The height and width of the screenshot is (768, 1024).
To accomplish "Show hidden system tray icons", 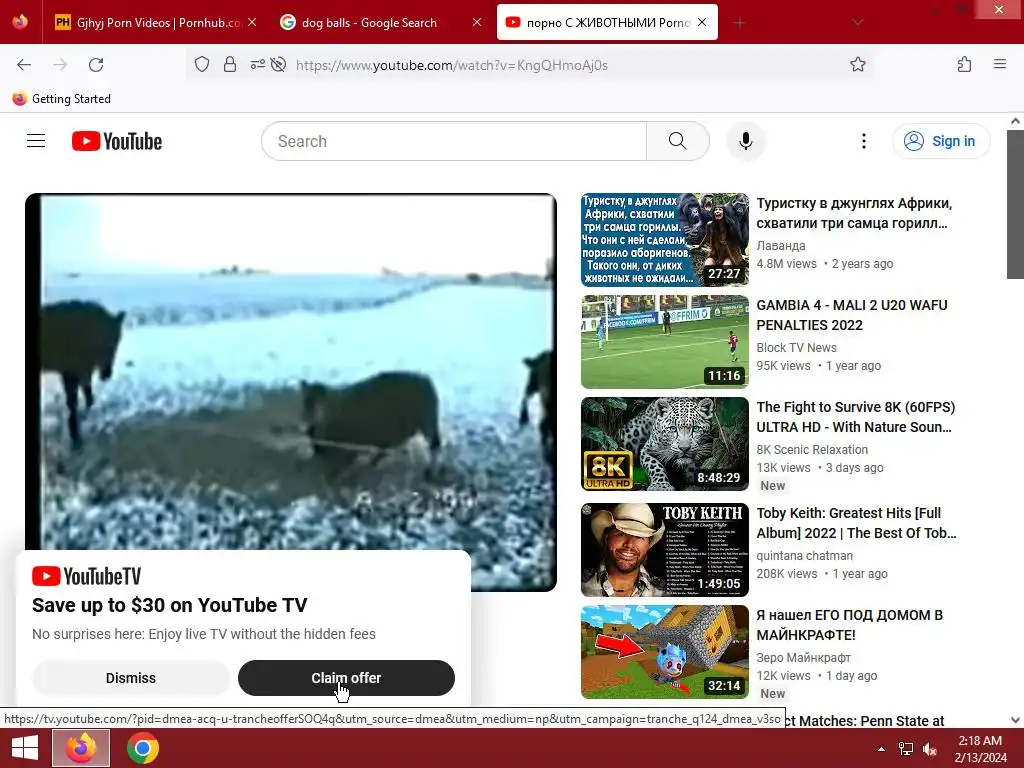I will (x=881, y=749).
